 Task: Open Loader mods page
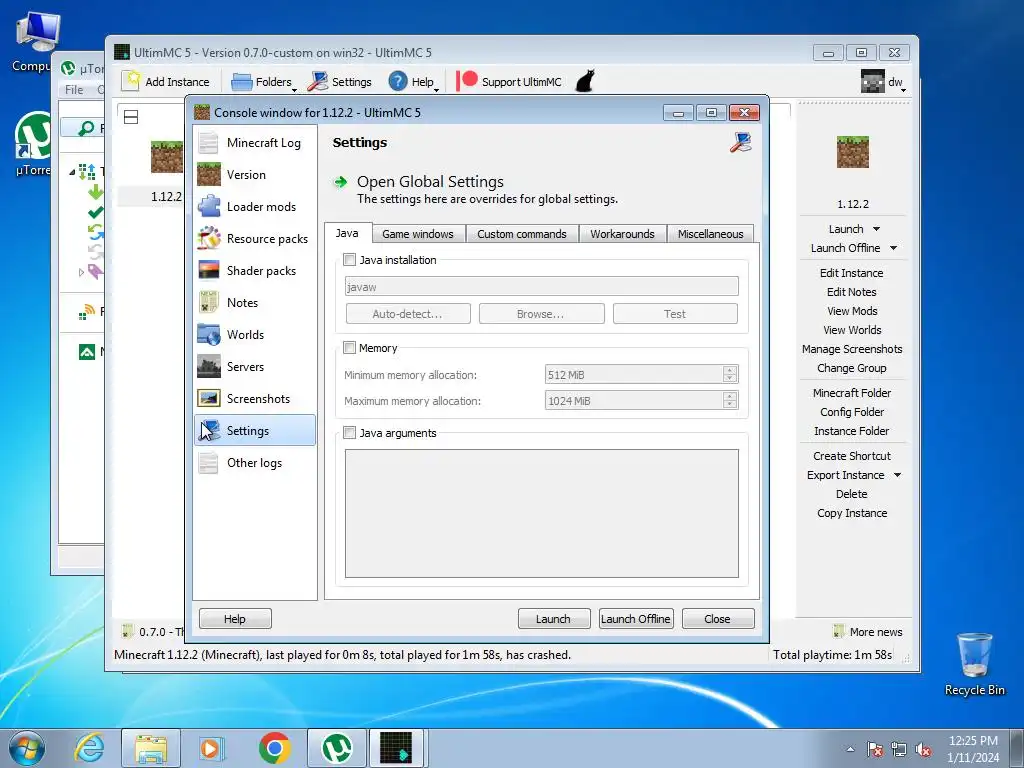pyautogui.click(x=255, y=206)
